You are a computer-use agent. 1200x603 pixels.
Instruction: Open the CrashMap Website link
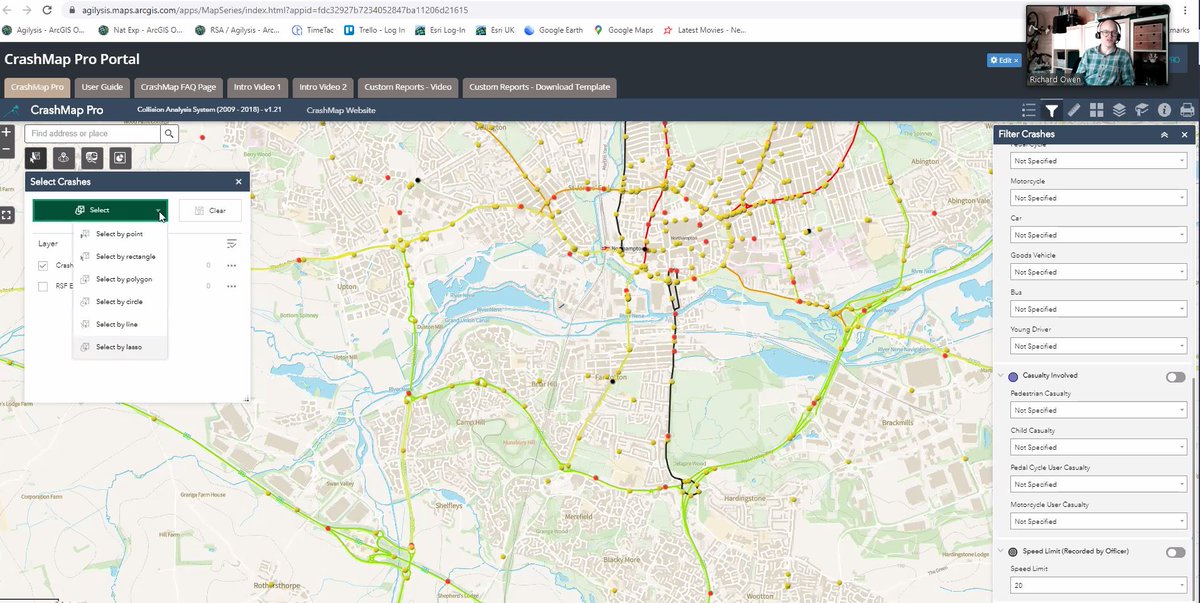coord(341,110)
